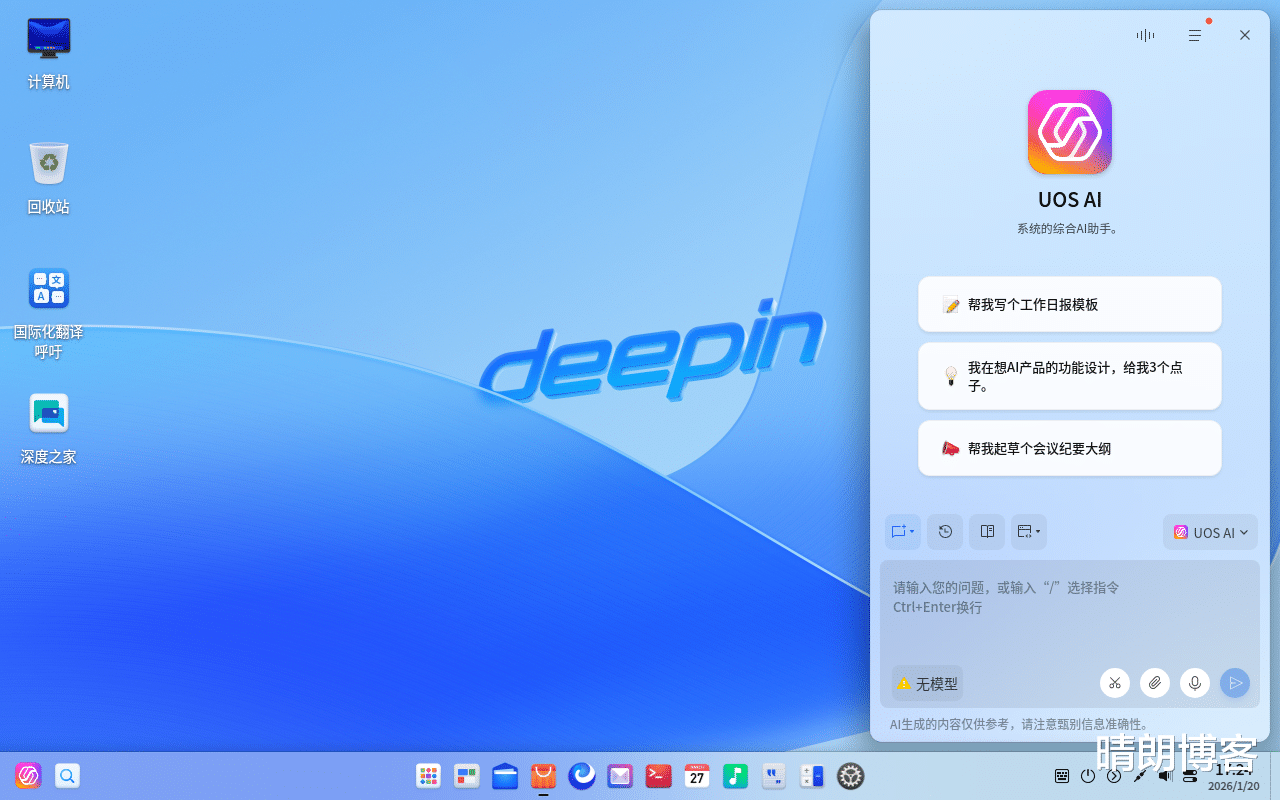Expand the tray arrow icon
The image size is (1280, 800).
(x=1114, y=776)
